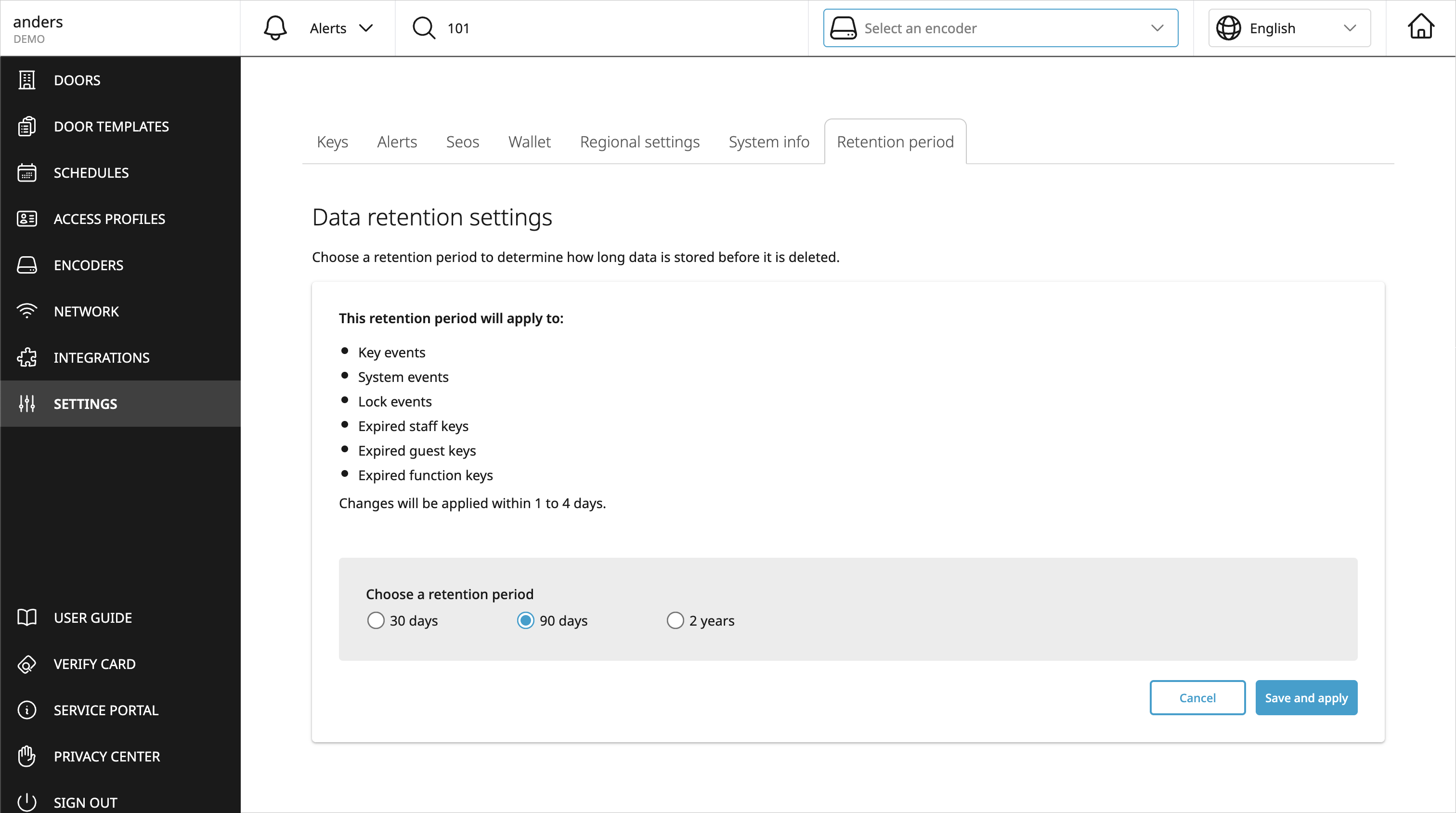Viewport: 1456px width, 813px height.
Task: Click the alerts bell icon
Action: pyautogui.click(x=275, y=28)
